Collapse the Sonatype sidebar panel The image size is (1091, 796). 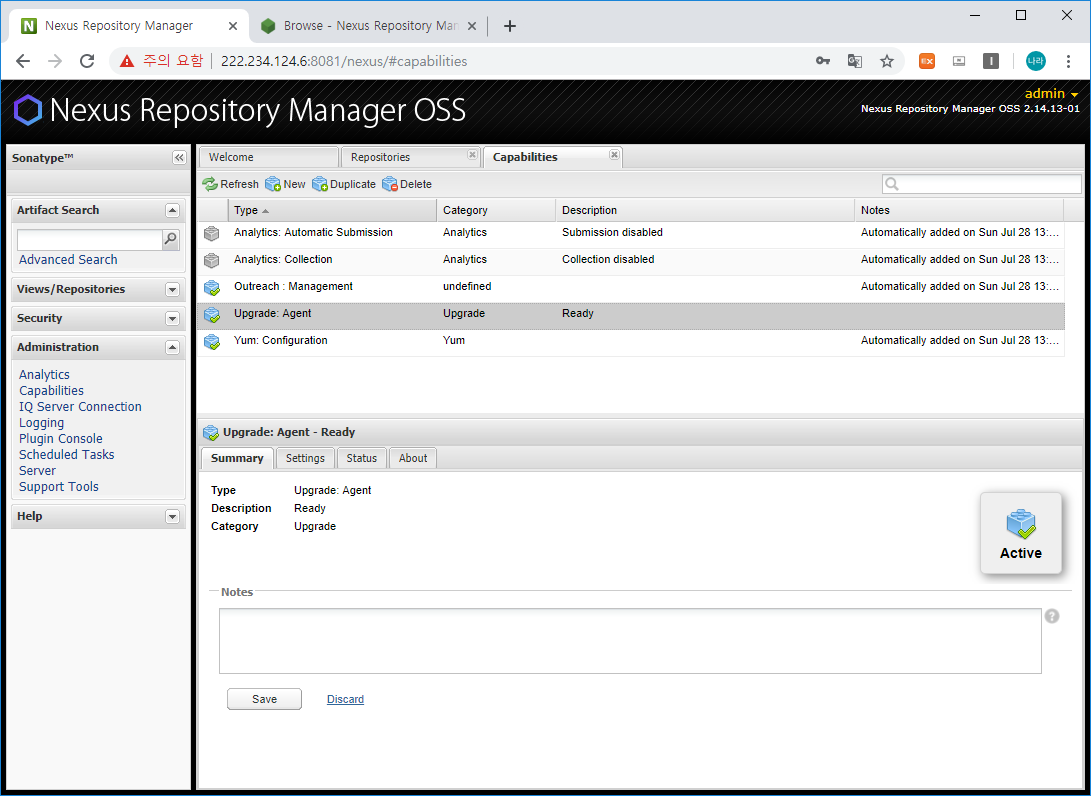pos(180,158)
